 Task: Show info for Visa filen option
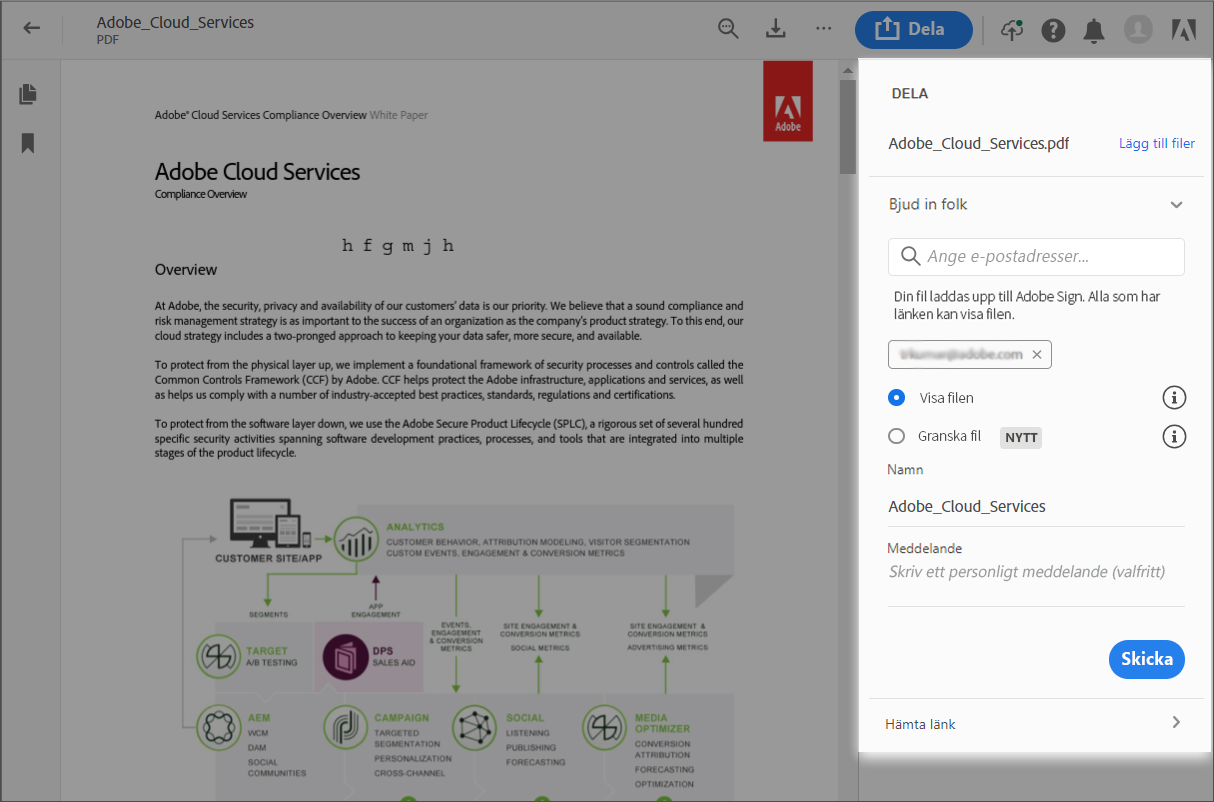pyautogui.click(x=1174, y=398)
